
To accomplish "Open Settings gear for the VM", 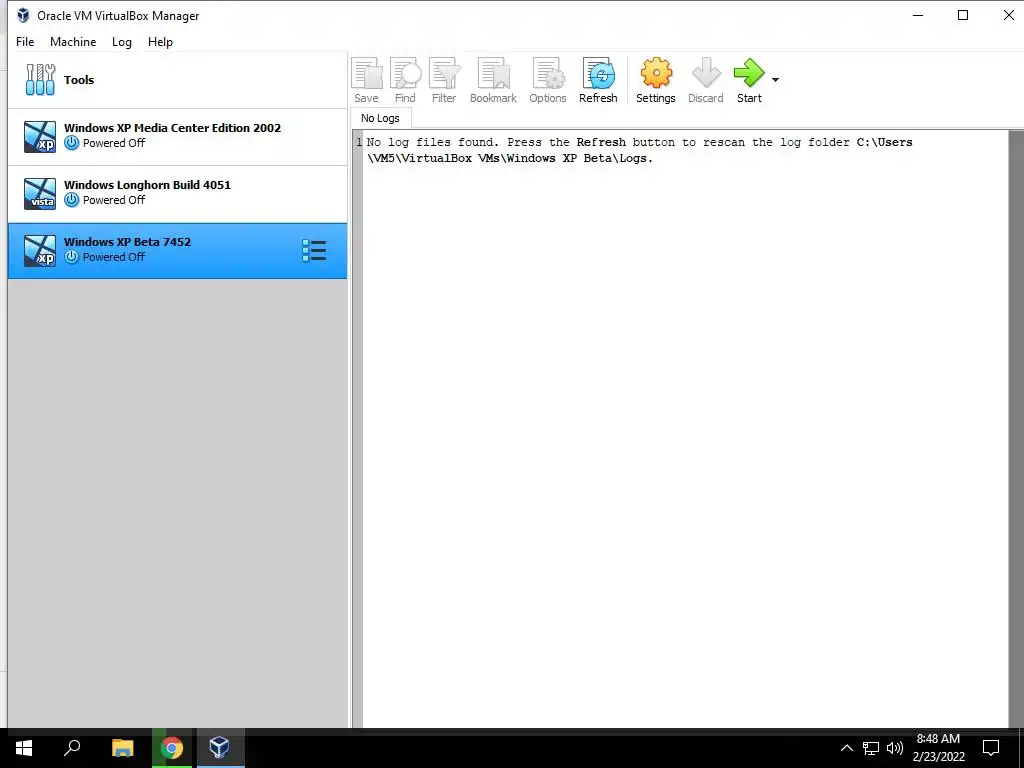I will pos(656,80).
